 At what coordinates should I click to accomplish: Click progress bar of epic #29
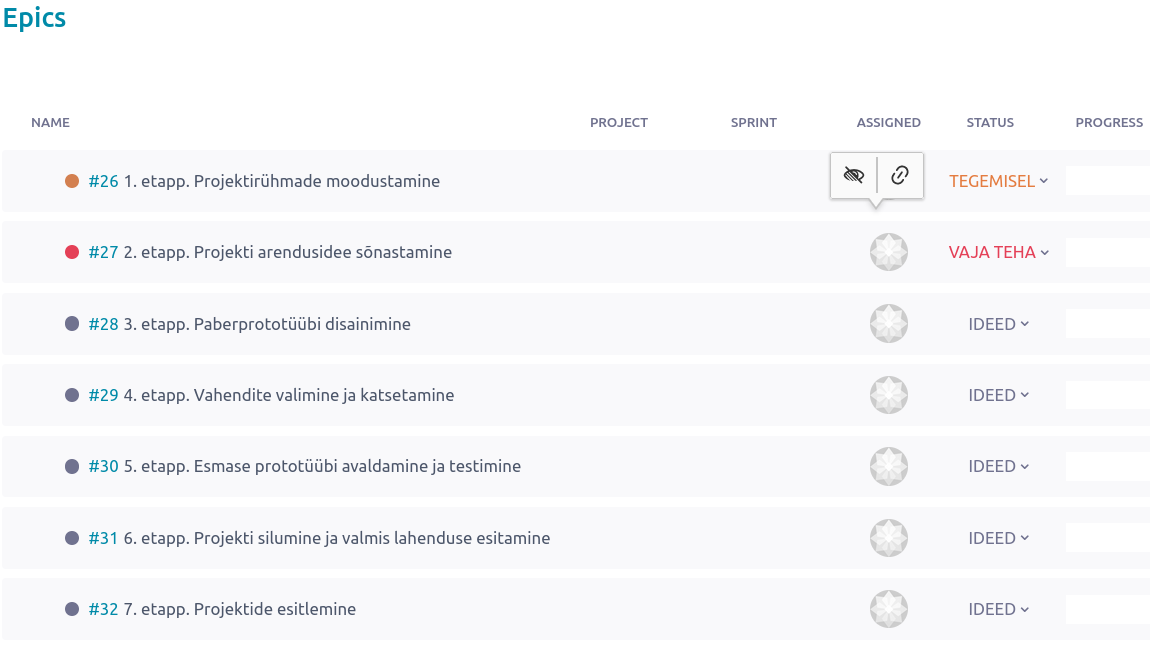click(x=1107, y=395)
